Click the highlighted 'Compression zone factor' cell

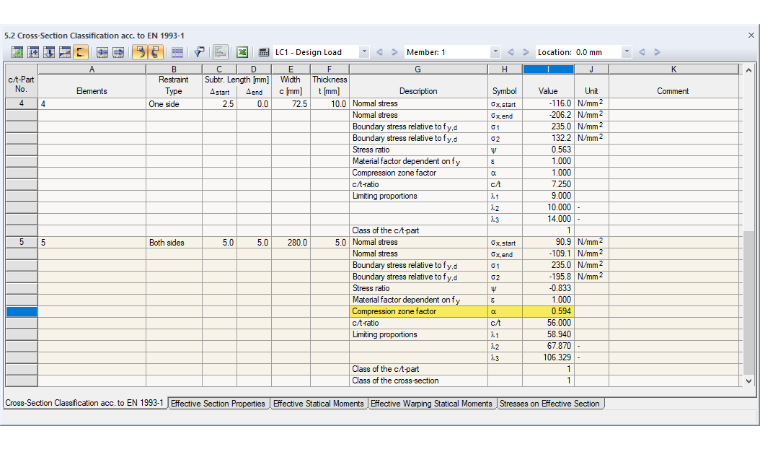pyautogui.click(x=418, y=311)
